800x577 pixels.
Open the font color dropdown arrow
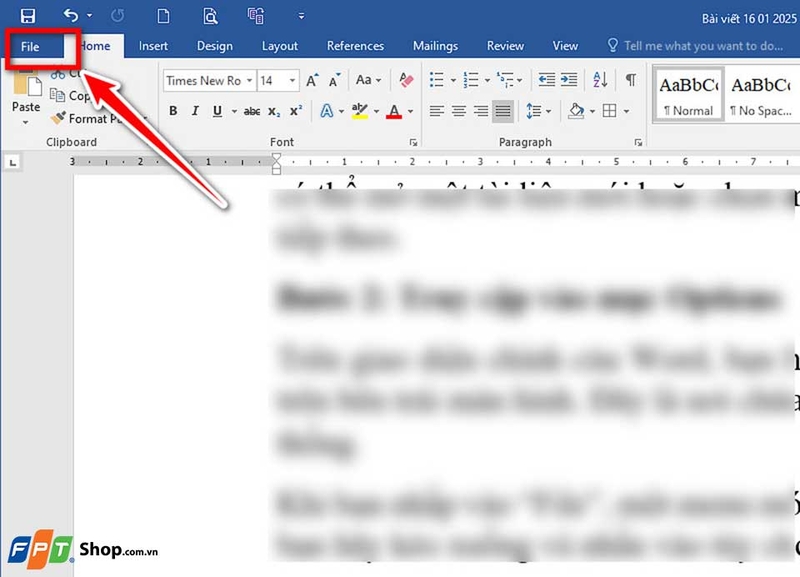411,111
